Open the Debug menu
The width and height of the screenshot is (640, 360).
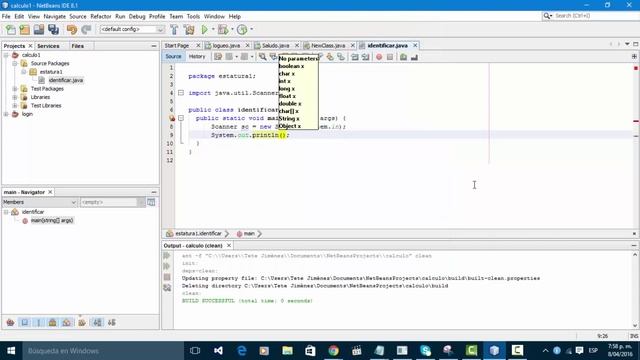point(137,16)
